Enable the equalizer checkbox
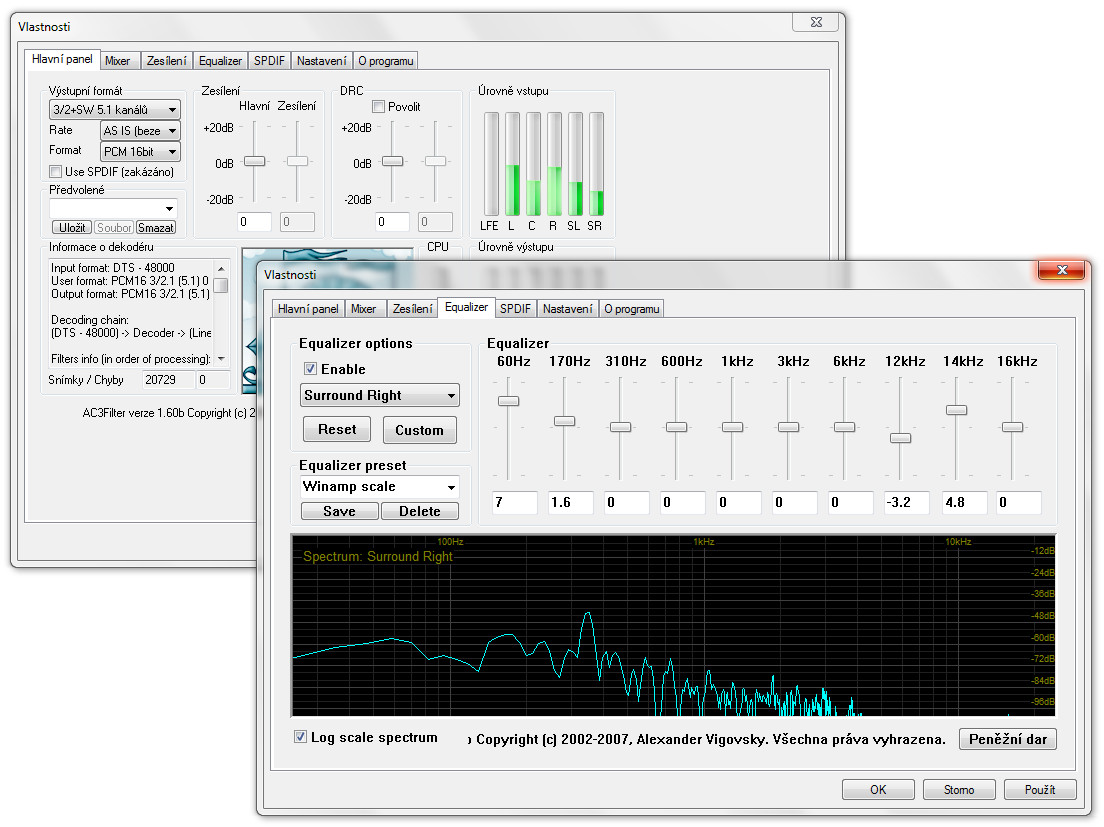Screen dimensions: 1104x827 pos(310,369)
